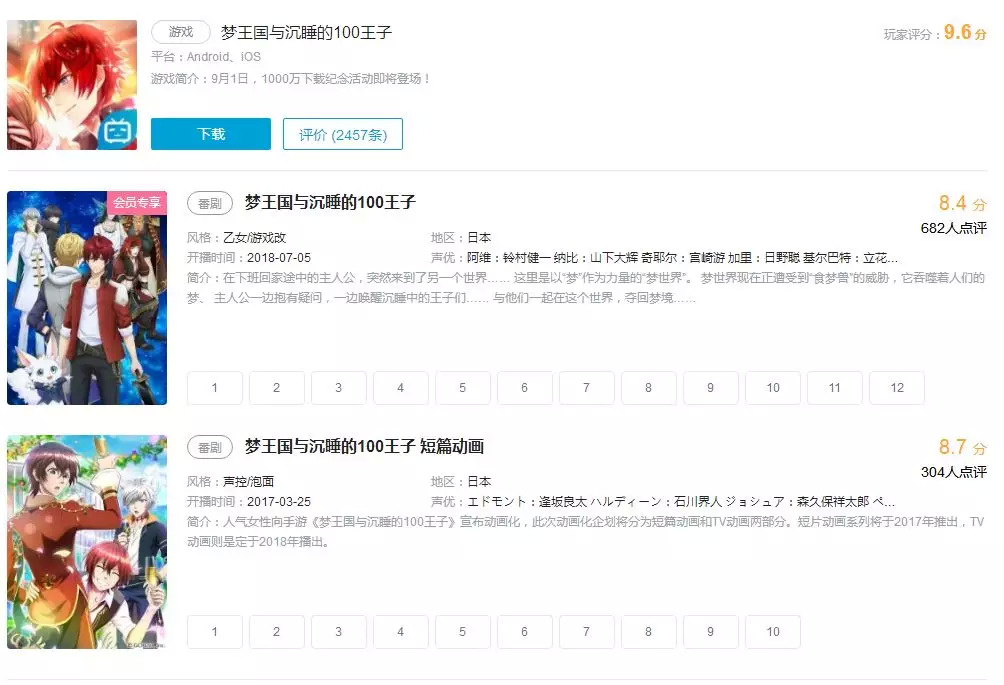Choose episode 5 of the short animation
Image resolution: width=1004 pixels, height=685 pixels.
click(x=462, y=632)
